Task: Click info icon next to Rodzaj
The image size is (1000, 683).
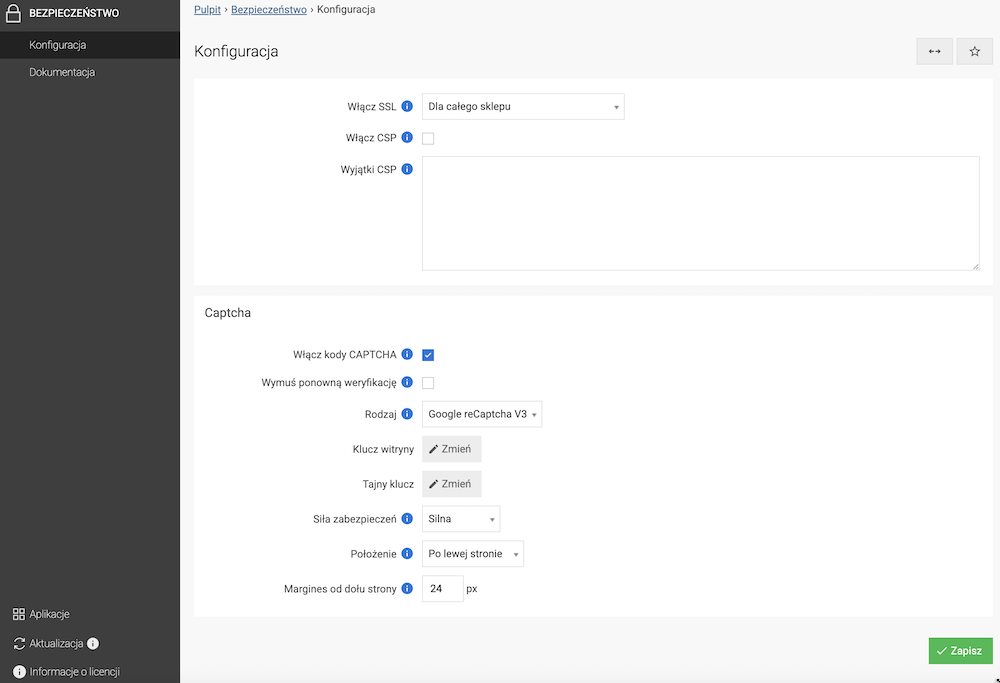Action: tap(407, 414)
